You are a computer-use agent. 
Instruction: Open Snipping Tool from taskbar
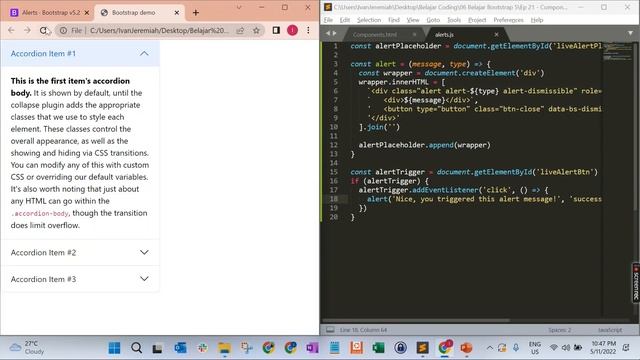click(x=247, y=348)
